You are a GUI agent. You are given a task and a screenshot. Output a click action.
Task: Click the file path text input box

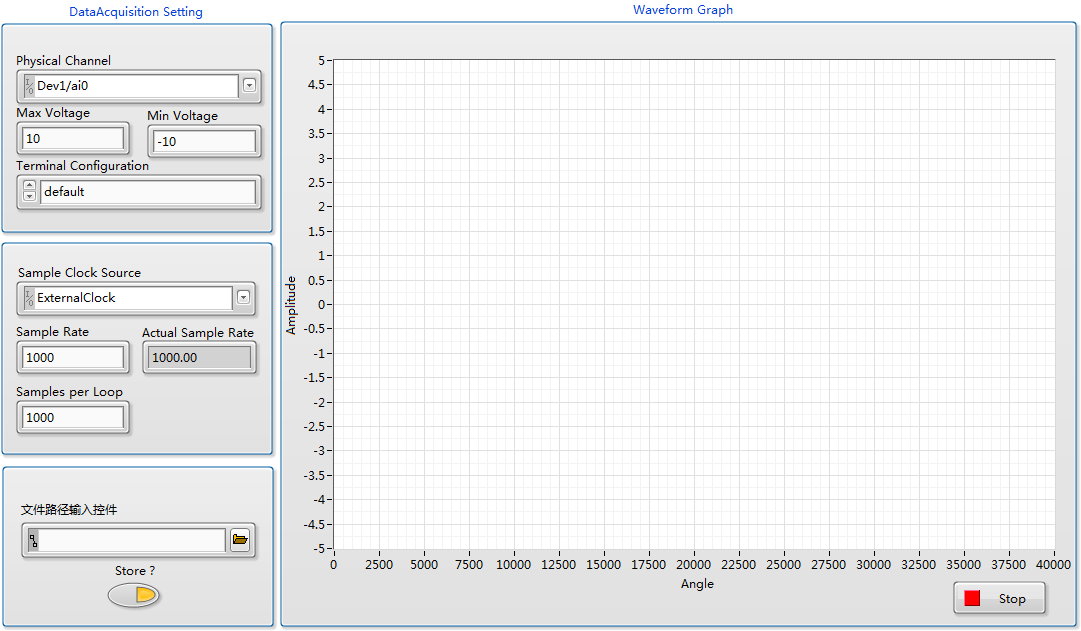[x=132, y=541]
